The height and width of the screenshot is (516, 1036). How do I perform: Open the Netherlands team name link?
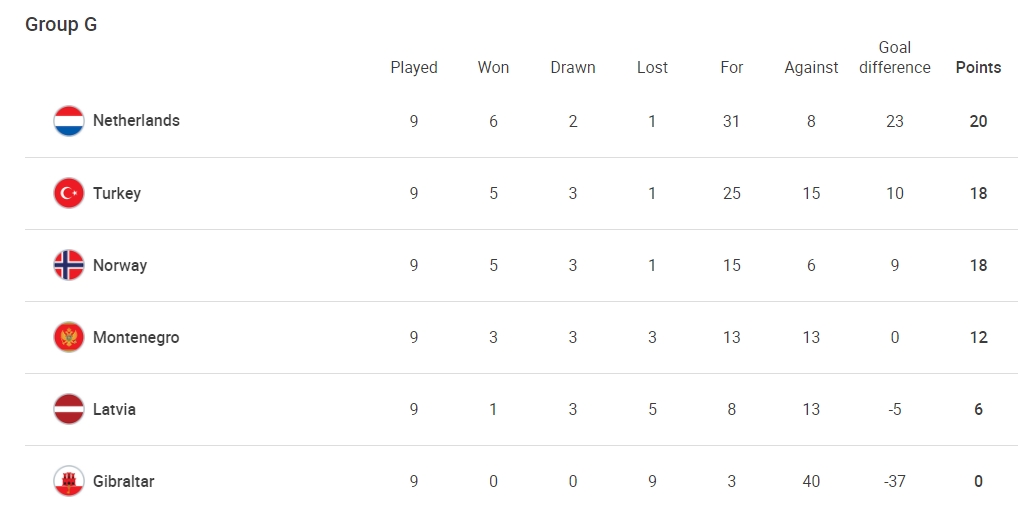[136, 120]
